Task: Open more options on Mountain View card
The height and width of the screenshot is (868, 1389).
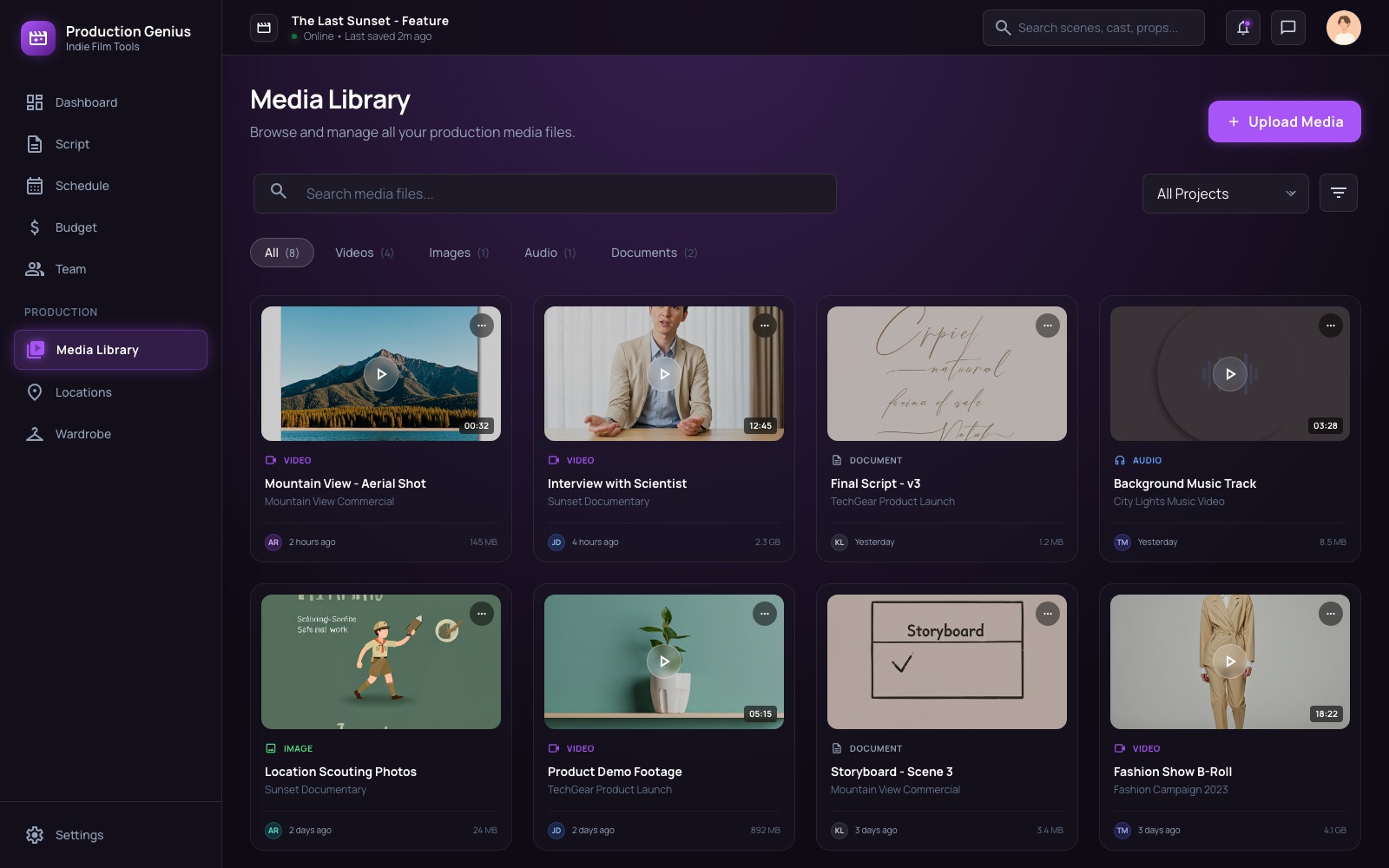Action: point(482,325)
